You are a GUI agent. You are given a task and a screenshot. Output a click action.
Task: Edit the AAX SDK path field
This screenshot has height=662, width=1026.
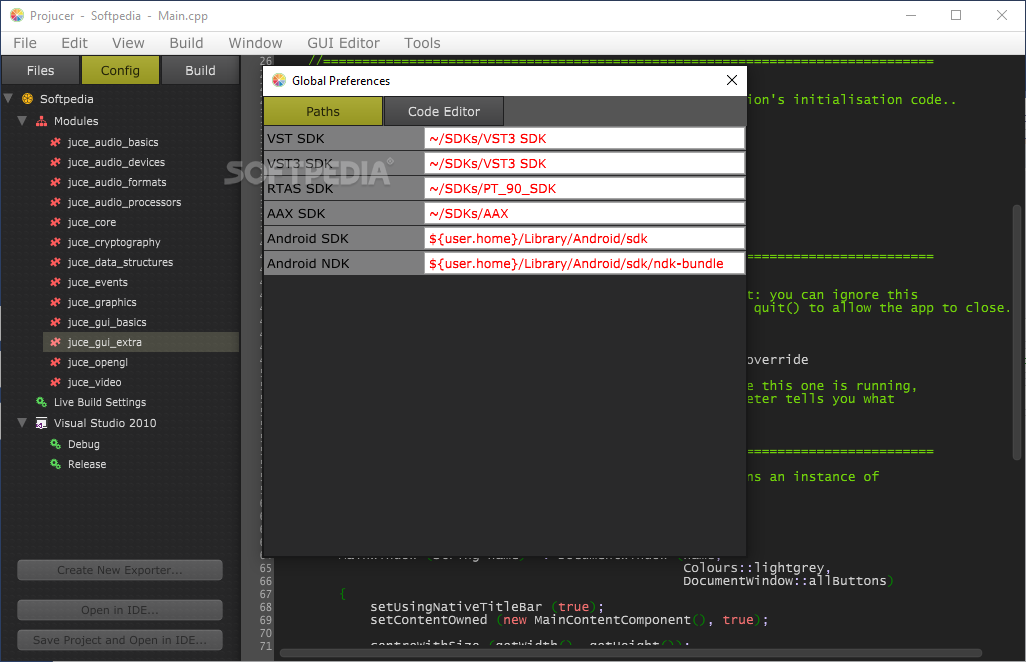[584, 213]
